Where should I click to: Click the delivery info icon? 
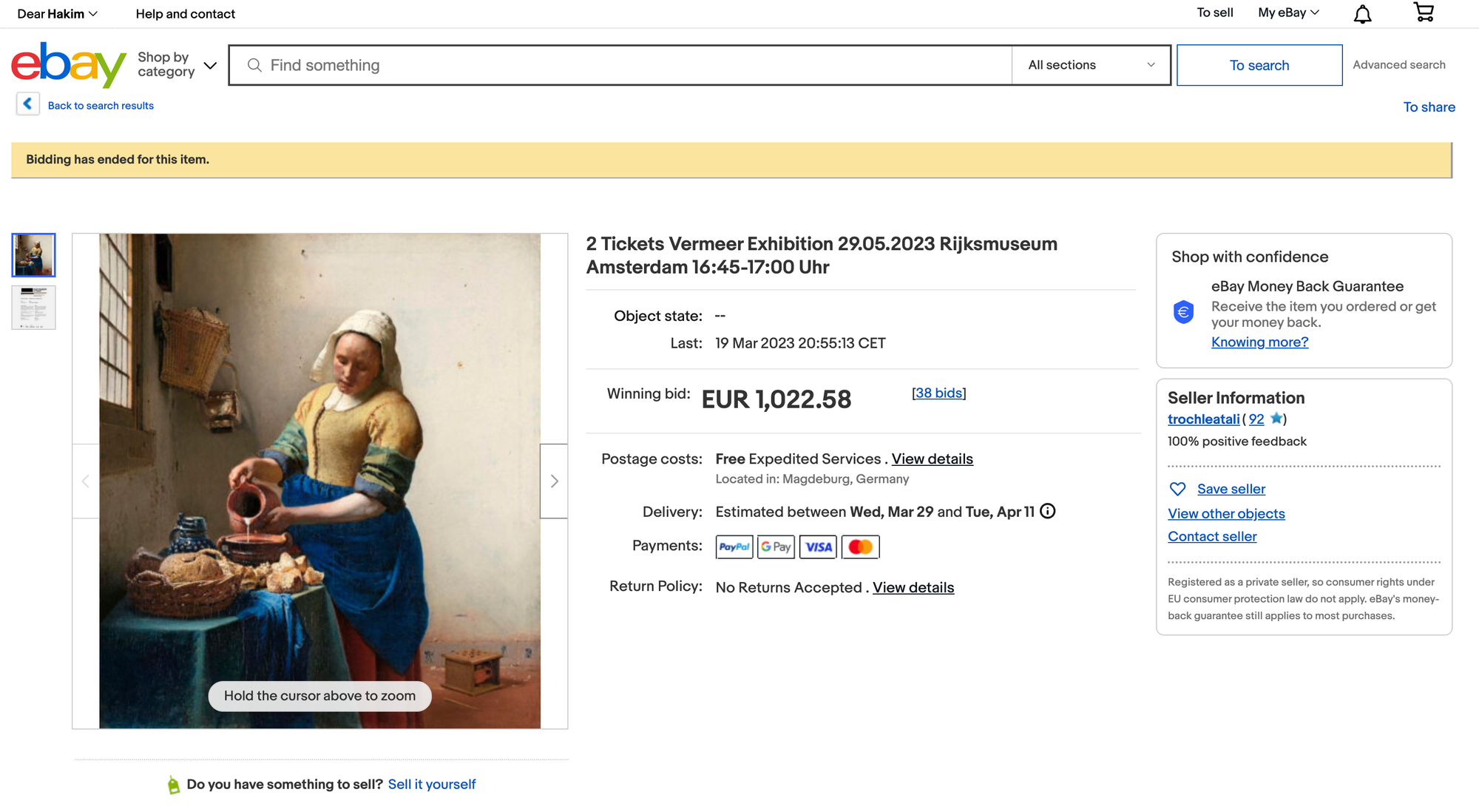(1048, 511)
